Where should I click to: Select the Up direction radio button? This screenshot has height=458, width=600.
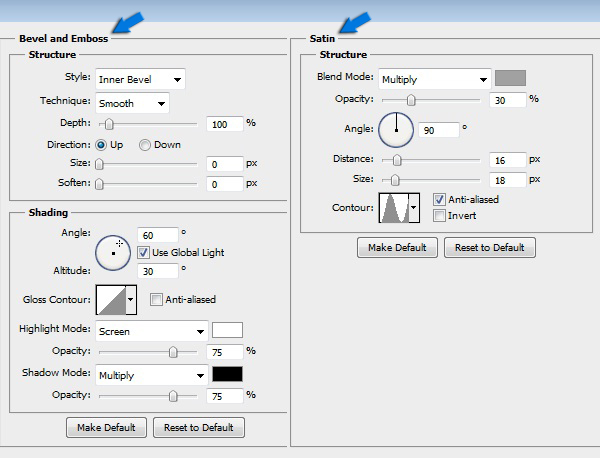[101, 145]
